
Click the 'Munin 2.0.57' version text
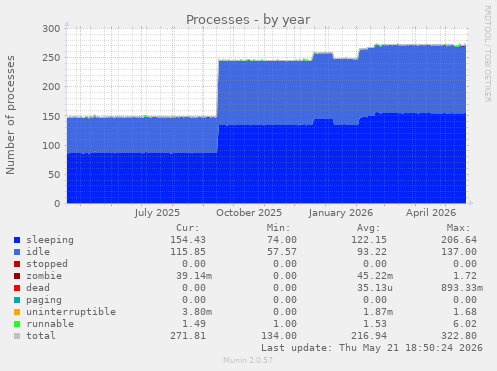[248, 360]
